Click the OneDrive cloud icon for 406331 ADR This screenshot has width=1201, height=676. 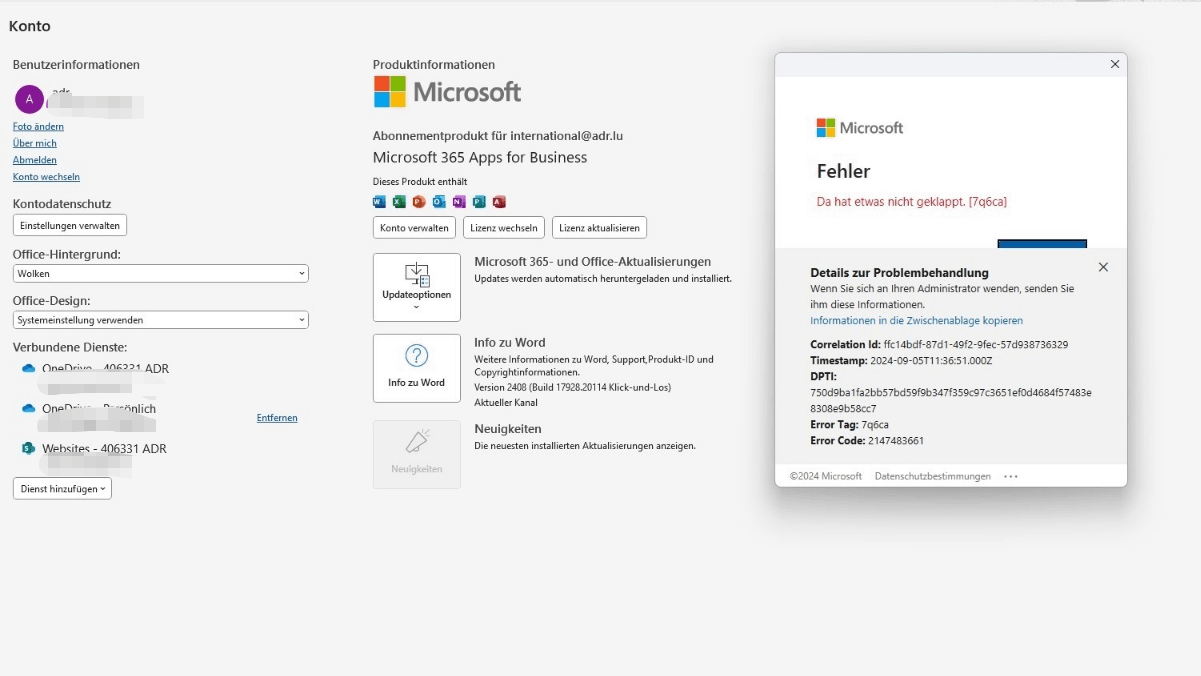pos(29,369)
